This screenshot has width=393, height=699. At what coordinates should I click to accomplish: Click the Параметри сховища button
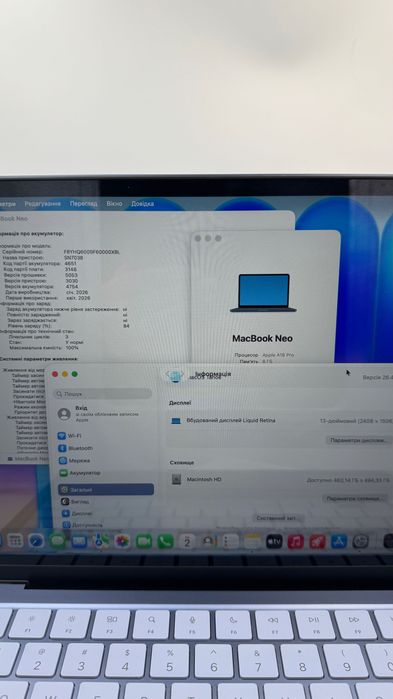click(354, 499)
